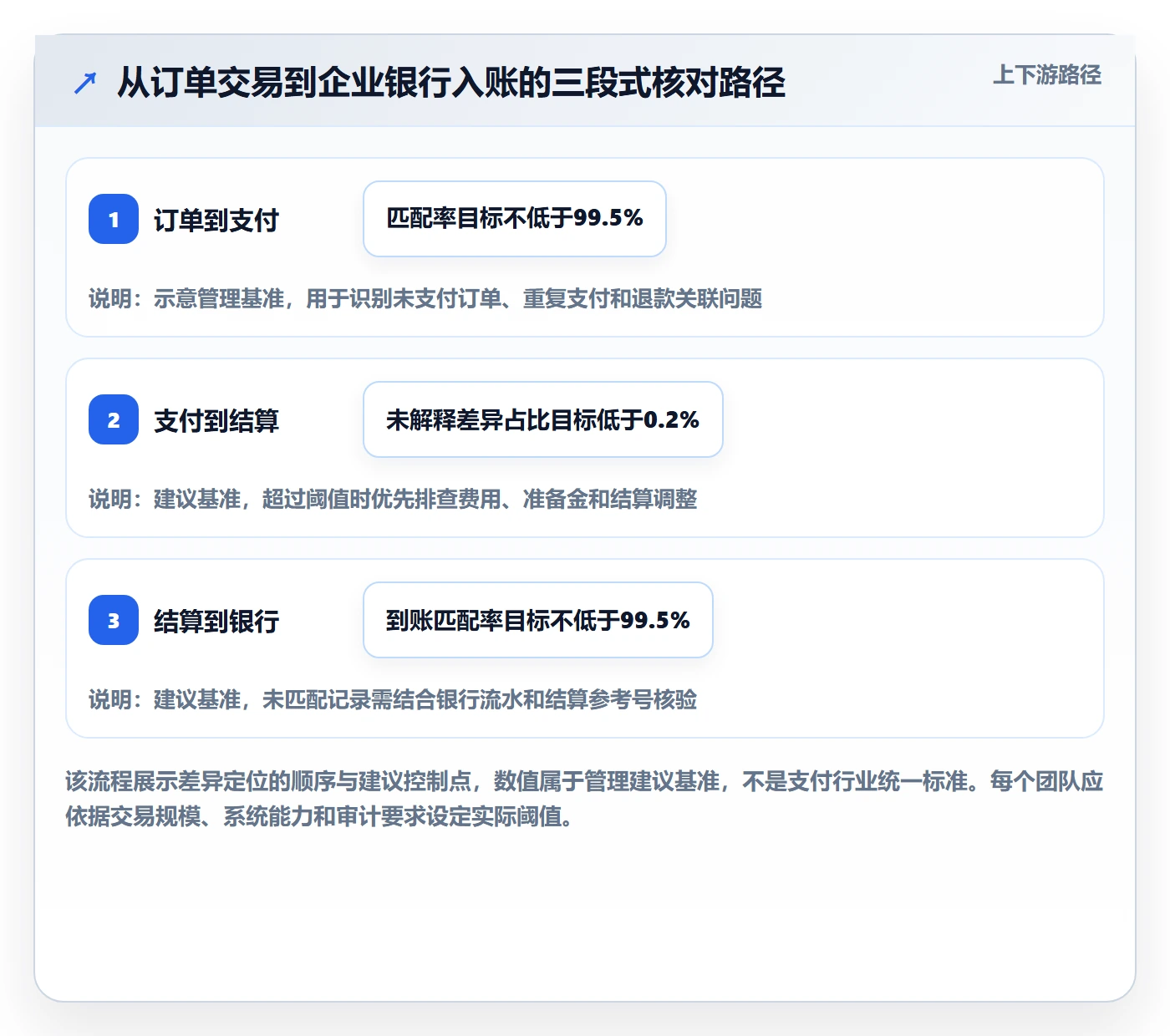Image resolution: width=1170 pixels, height=1036 pixels.
Task: Select the title 从订单交易到企业银行入账的三段式核对路径
Action: [x=451, y=83]
